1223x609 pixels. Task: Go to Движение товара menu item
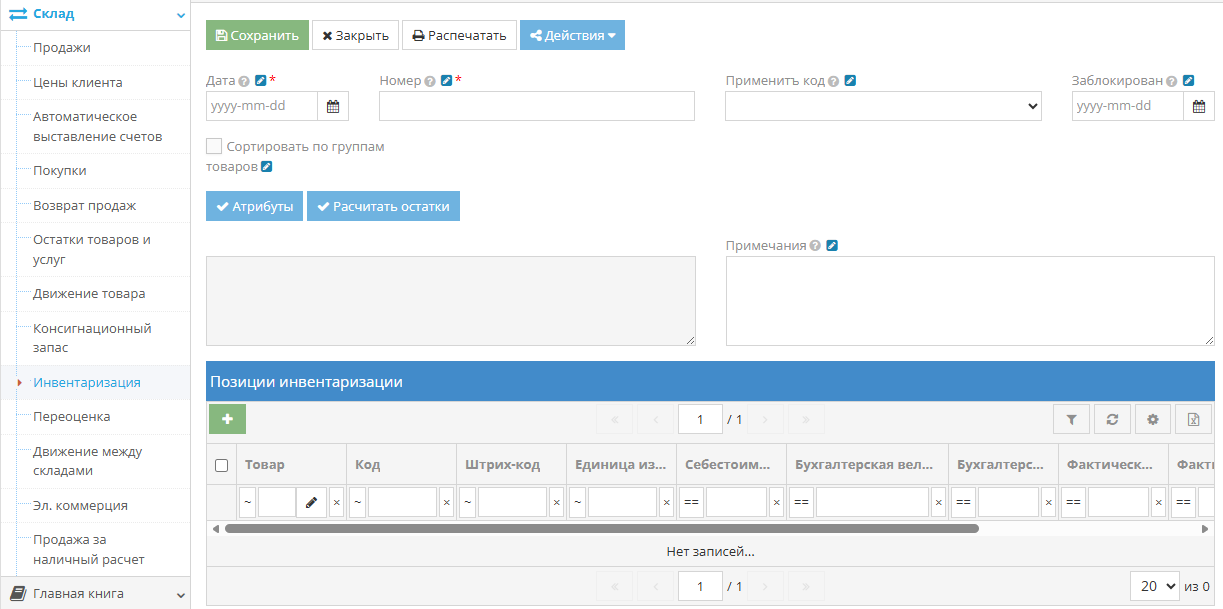coord(89,294)
